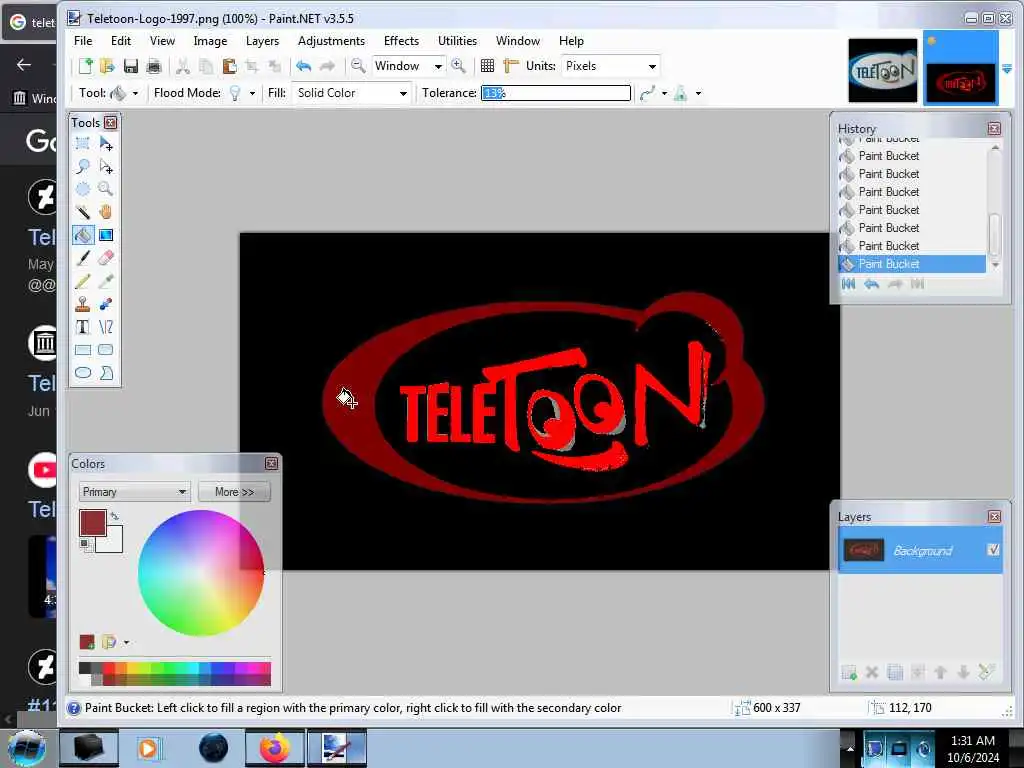This screenshot has width=1024, height=768.
Task: Open the Adjustments menu
Action: click(x=331, y=40)
